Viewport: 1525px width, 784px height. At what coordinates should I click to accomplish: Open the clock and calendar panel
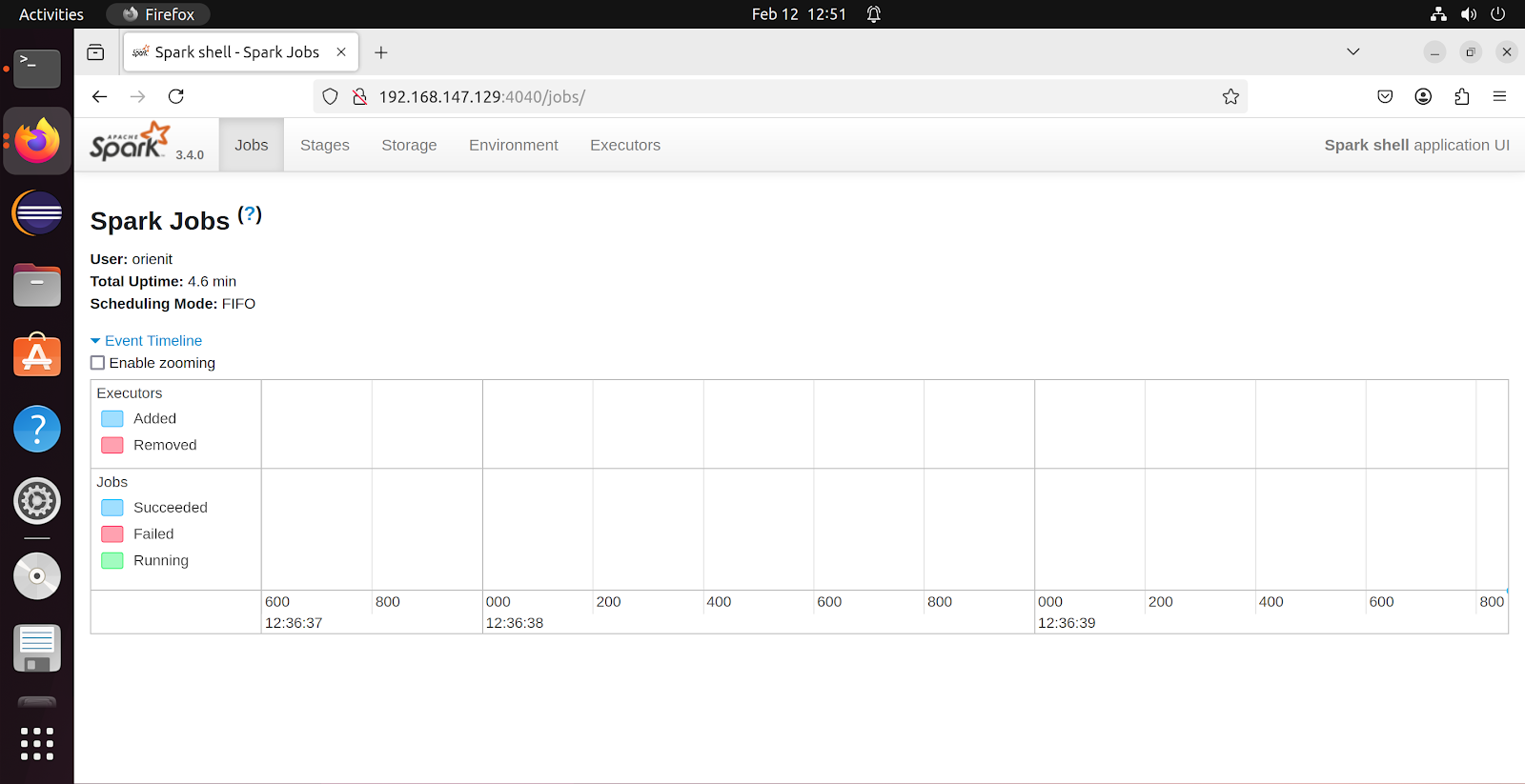coord(799,14)
